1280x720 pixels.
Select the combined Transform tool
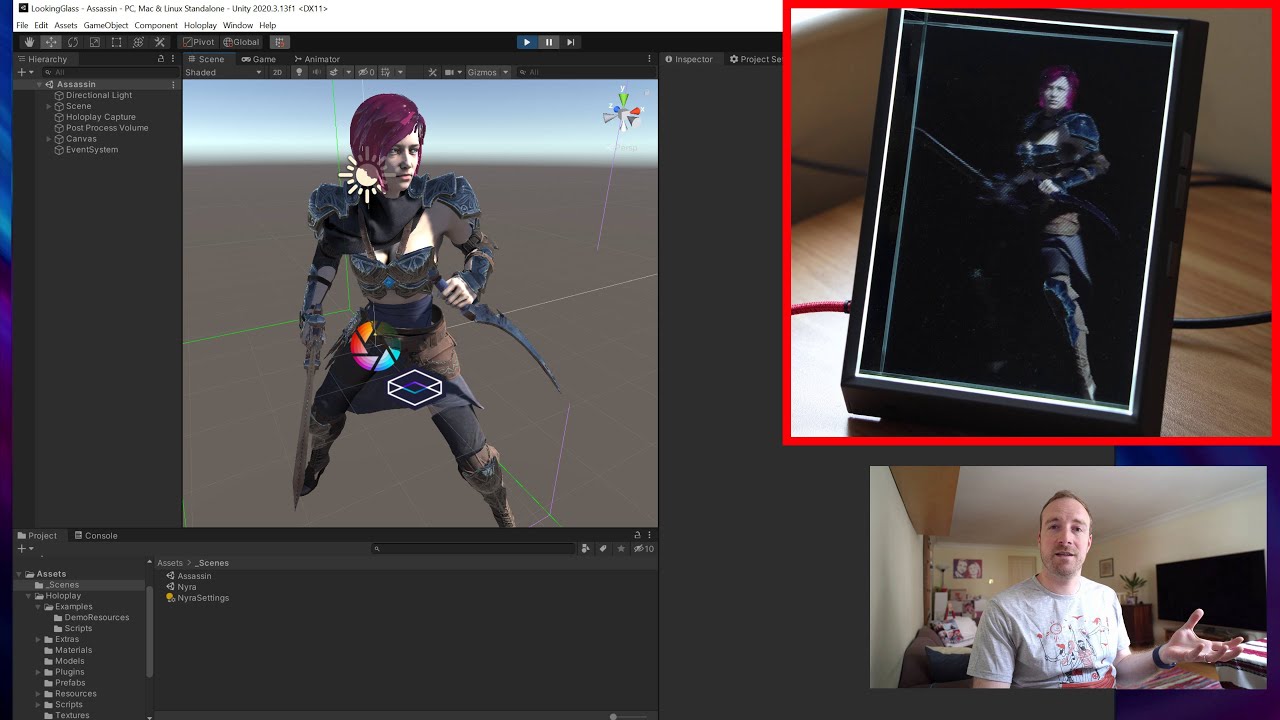click(x=138, y=42)
